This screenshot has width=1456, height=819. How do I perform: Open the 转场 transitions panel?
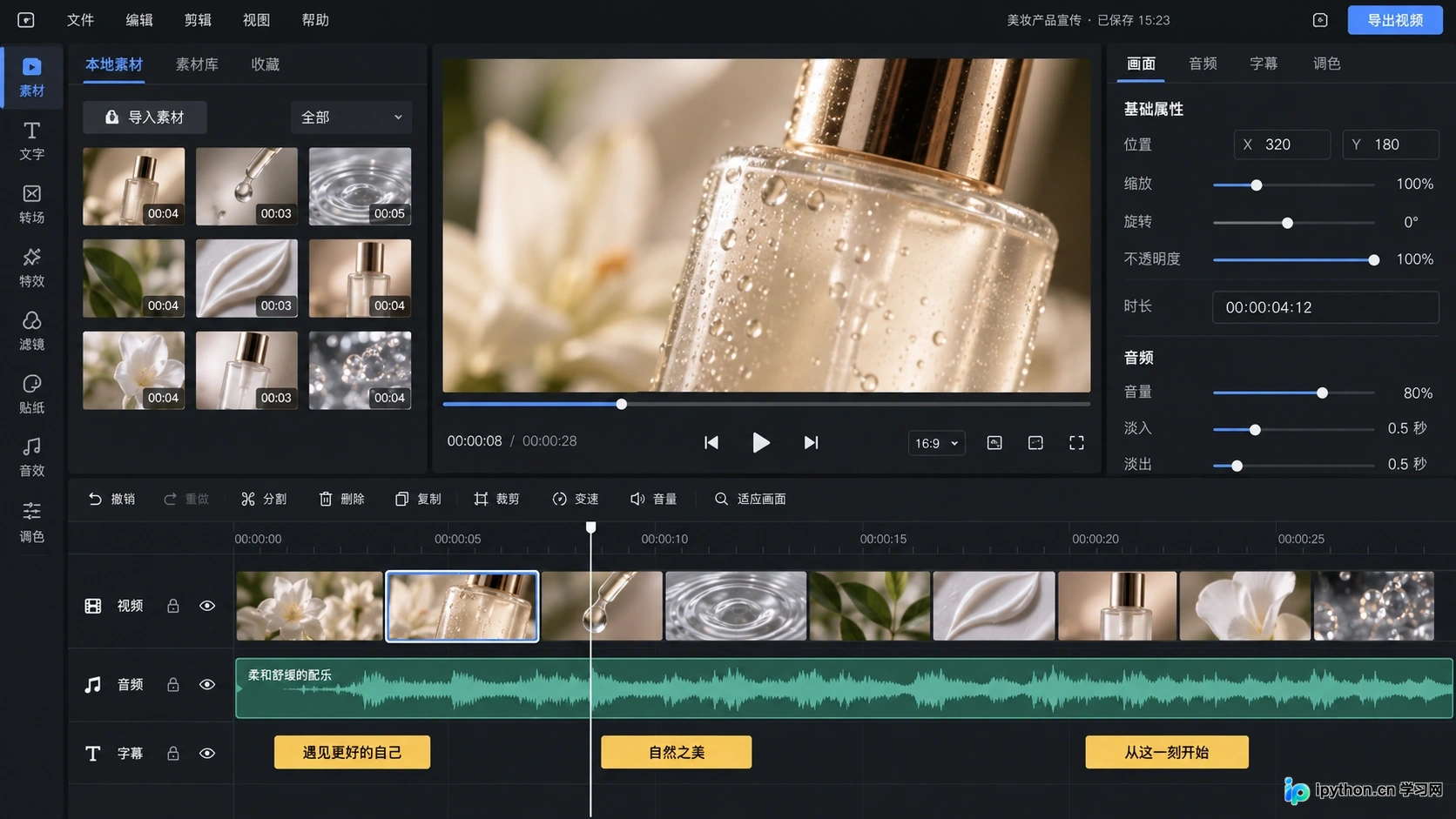(31, 205)
